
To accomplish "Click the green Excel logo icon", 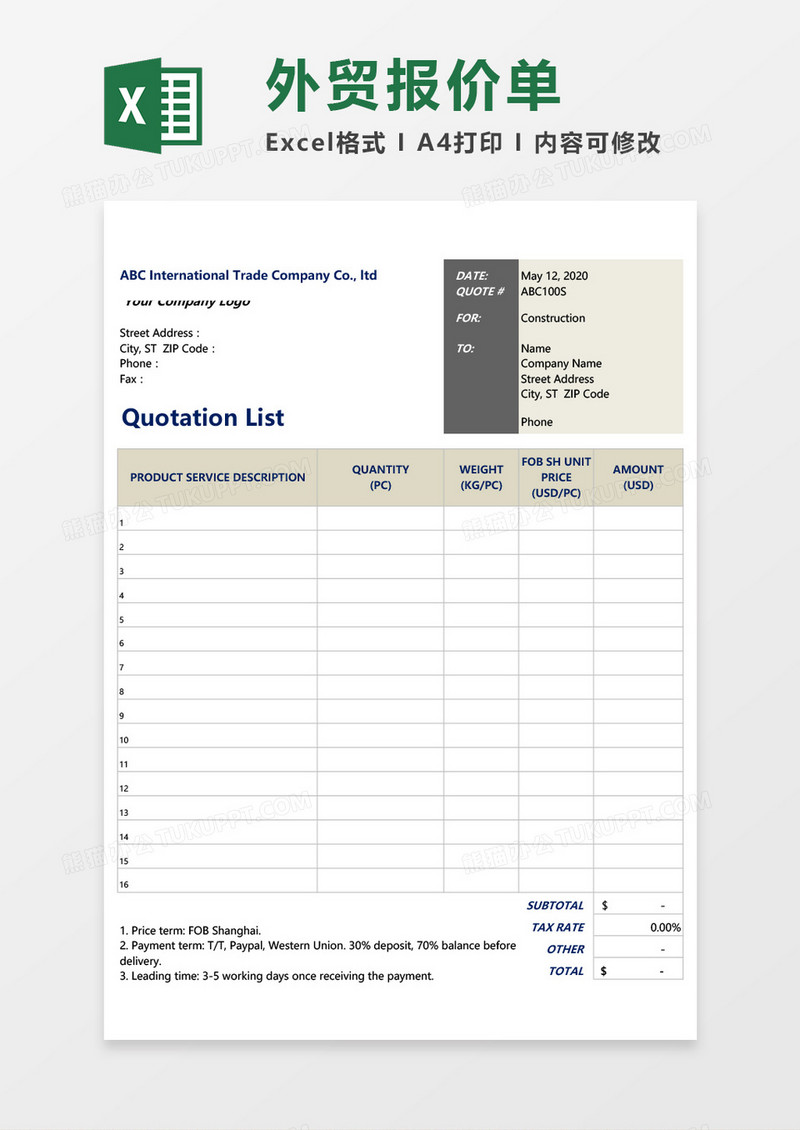I will point(153,105).
